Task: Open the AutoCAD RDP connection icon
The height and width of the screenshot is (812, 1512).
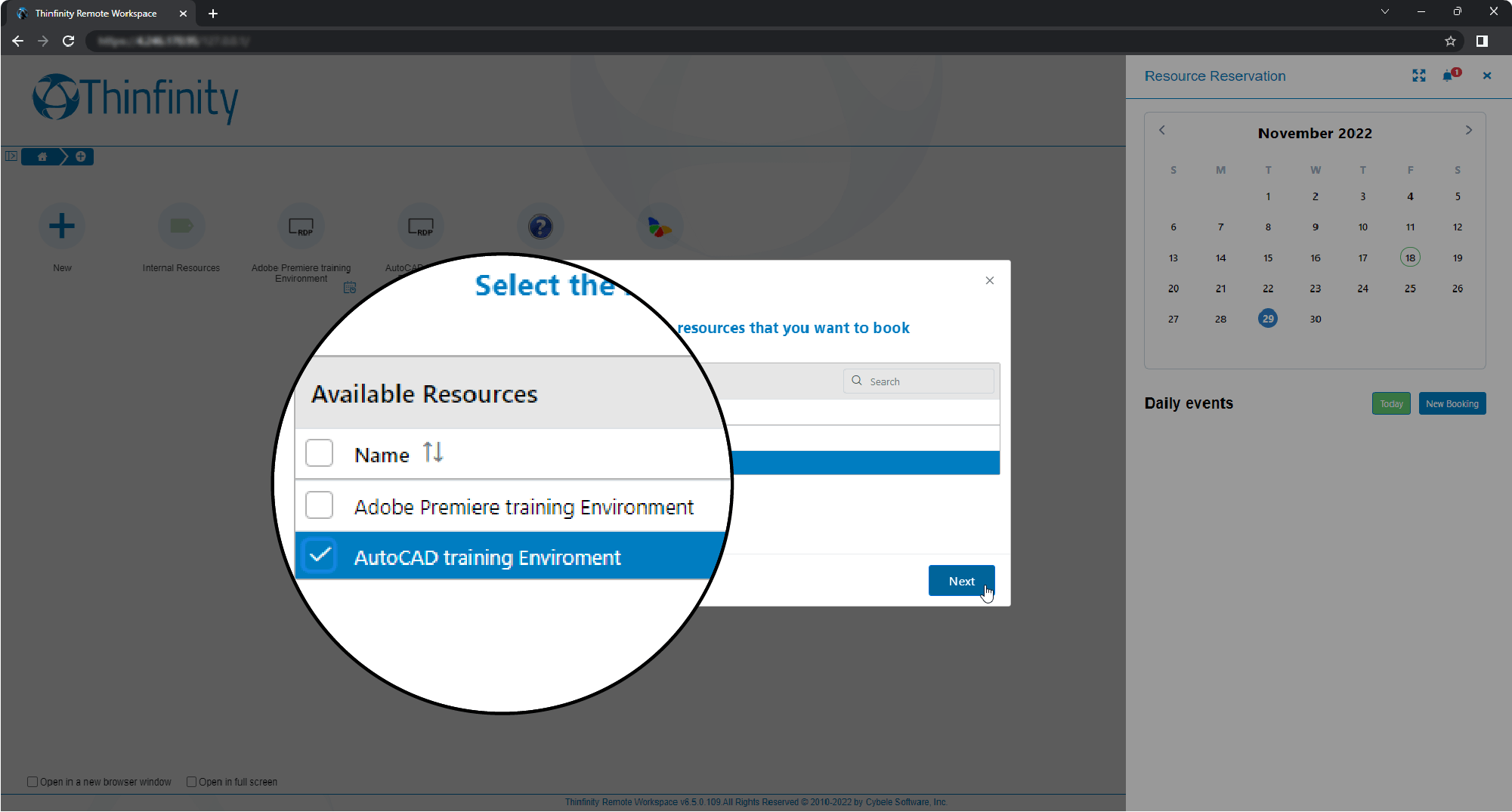Action: coord(420,226)
